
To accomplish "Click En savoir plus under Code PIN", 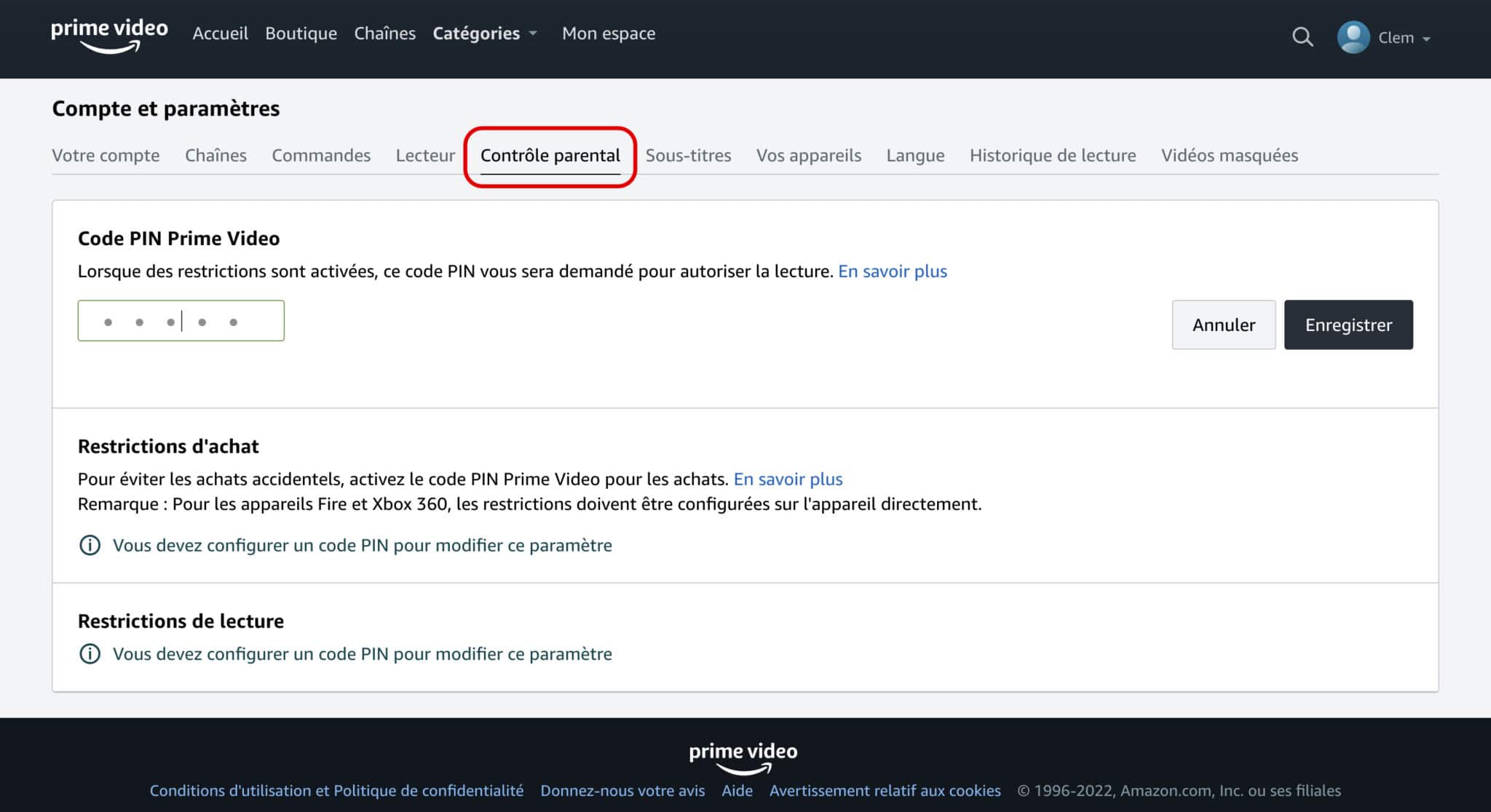I will pos(893,271).
